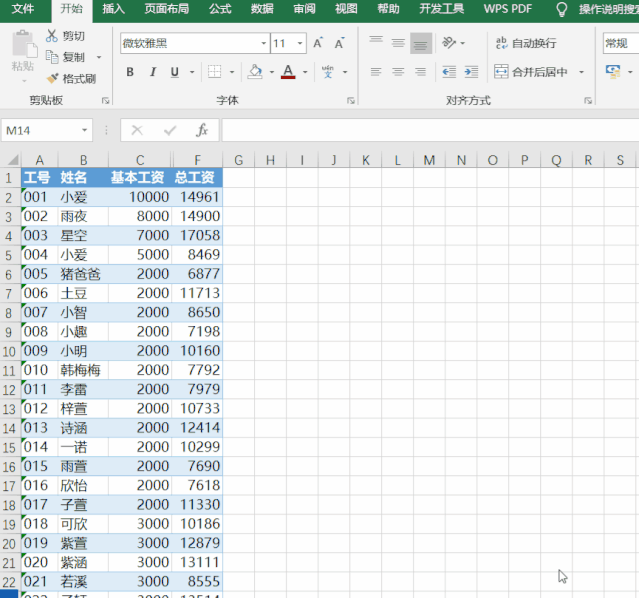Click the select-all corner triangle
Viewport: 639px width, 598px height.
(x=11, y=159)
